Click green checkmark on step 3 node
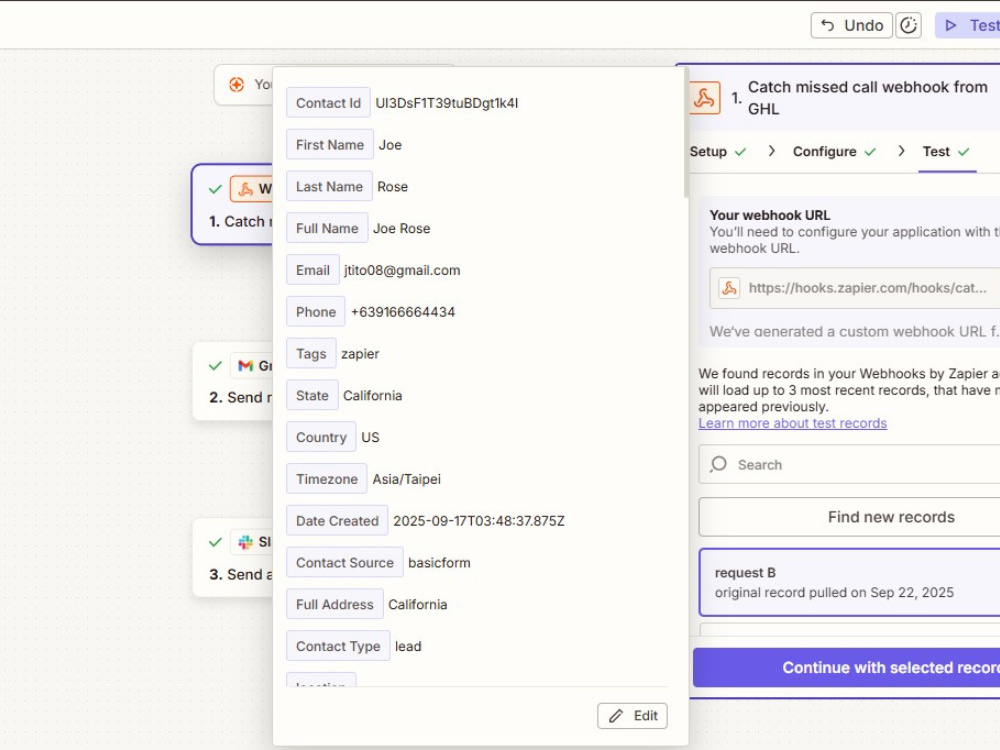1000x750 pixels. (x=216, y=542)
